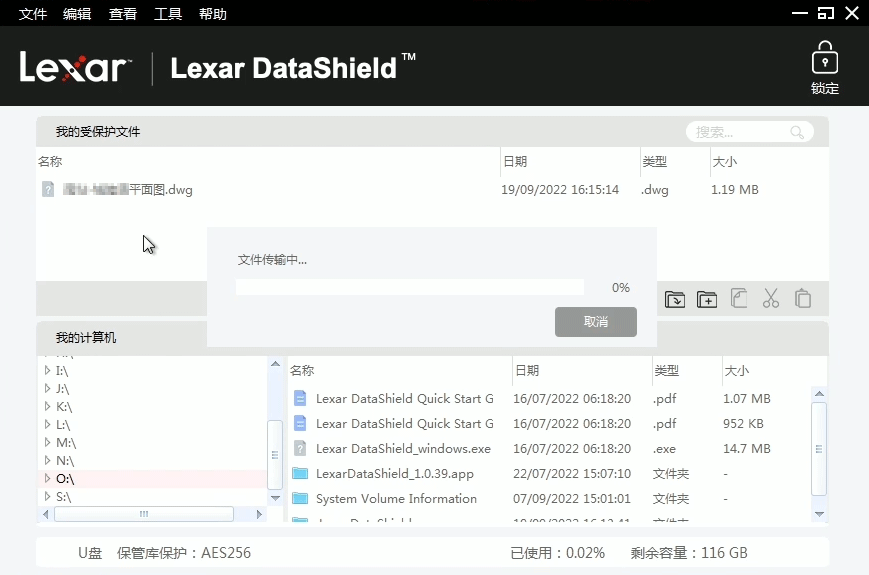Screen dimensions: 869x575
Task: Select System Volume Information folder name
Action: coord(396,499)
